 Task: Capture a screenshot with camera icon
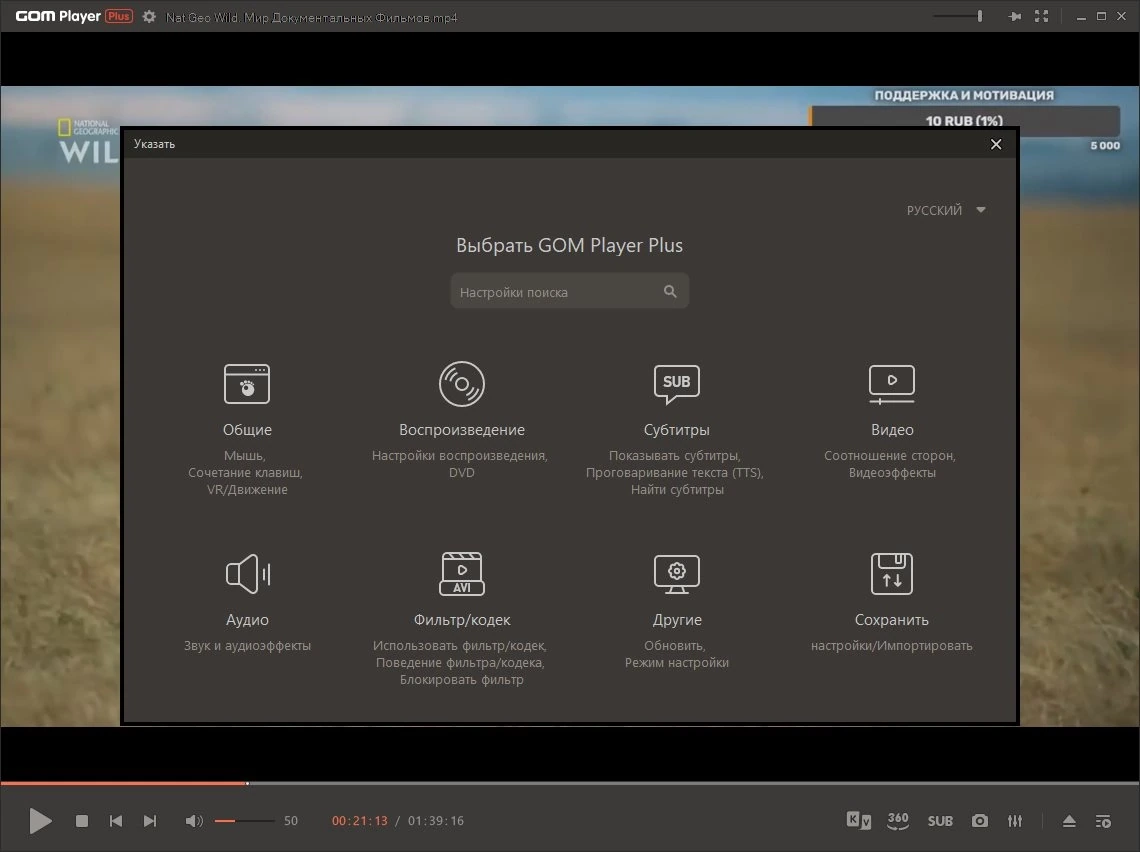click(980, 821)
